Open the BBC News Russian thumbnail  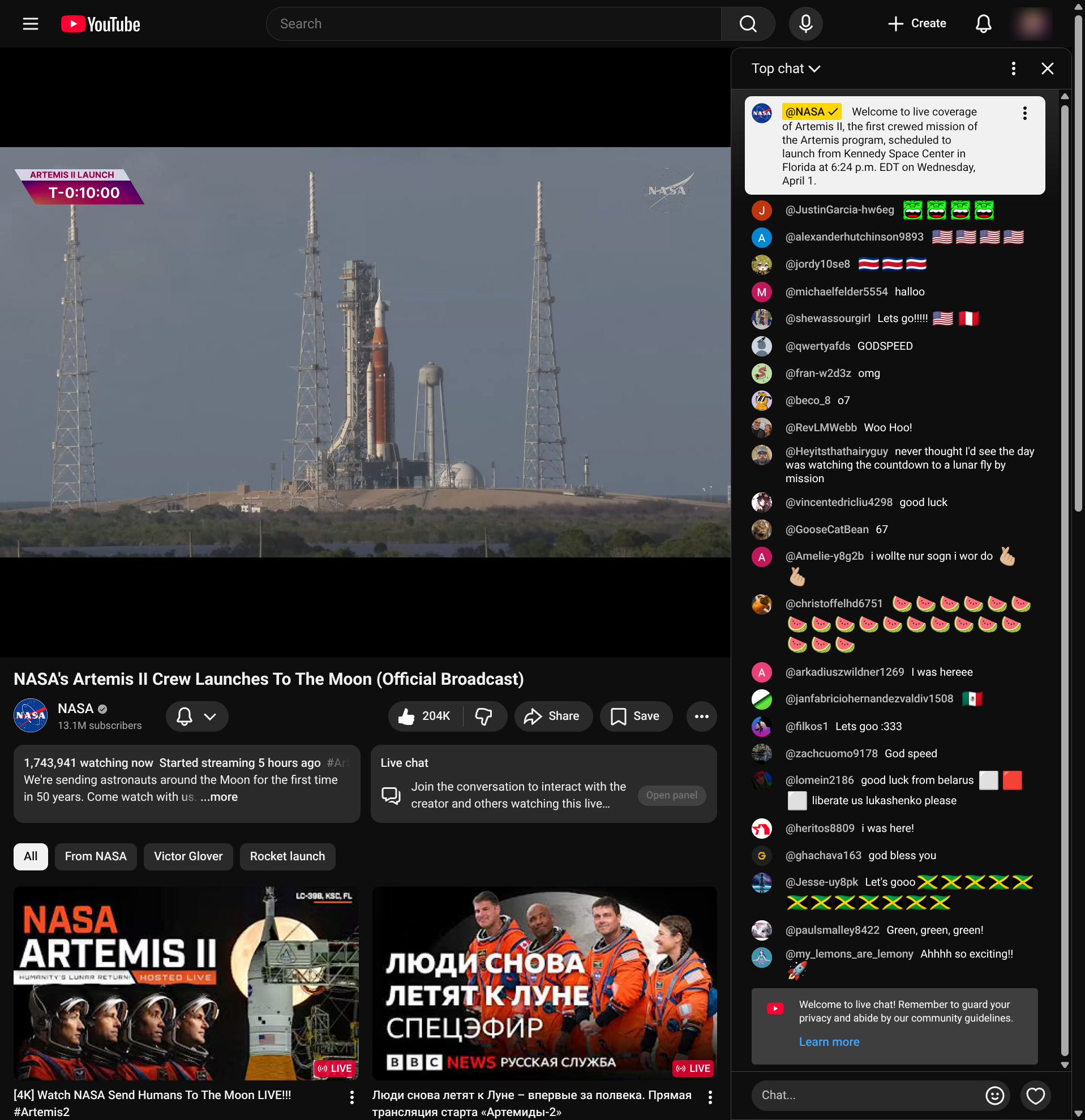pyautogui.click(x=544, y=983)
